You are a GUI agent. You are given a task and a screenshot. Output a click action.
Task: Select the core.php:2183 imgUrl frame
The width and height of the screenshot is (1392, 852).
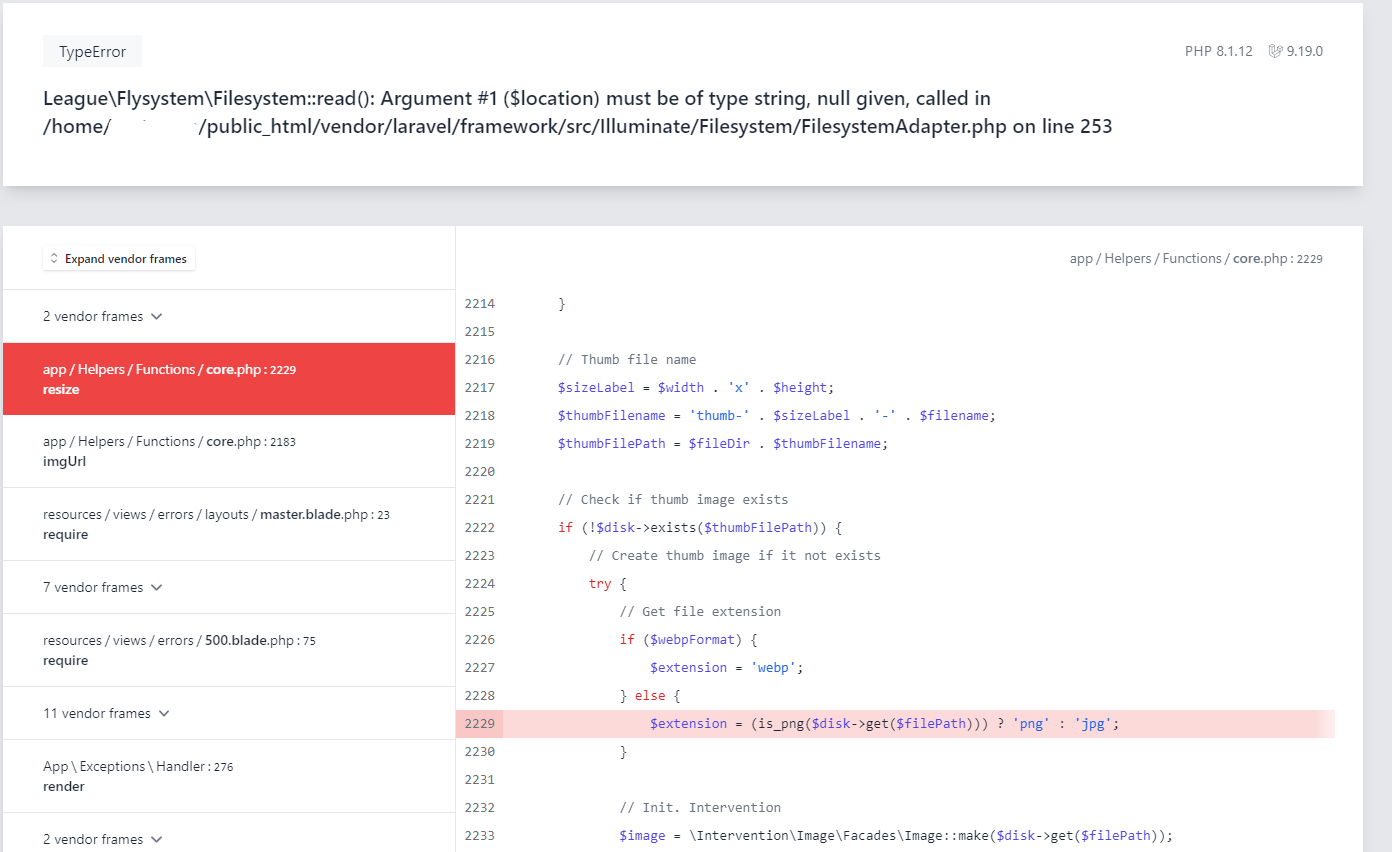[229, 451]
